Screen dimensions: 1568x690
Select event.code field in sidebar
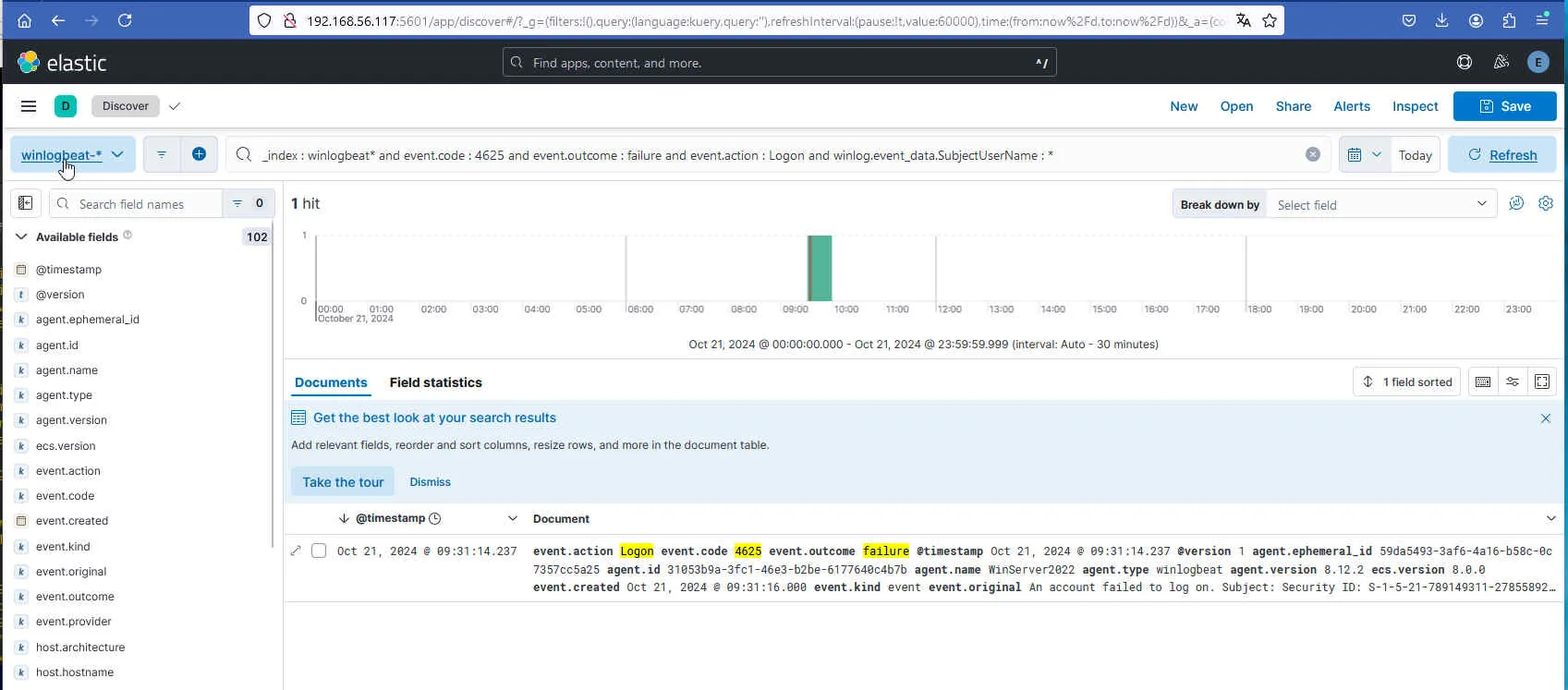coord(65,496)
